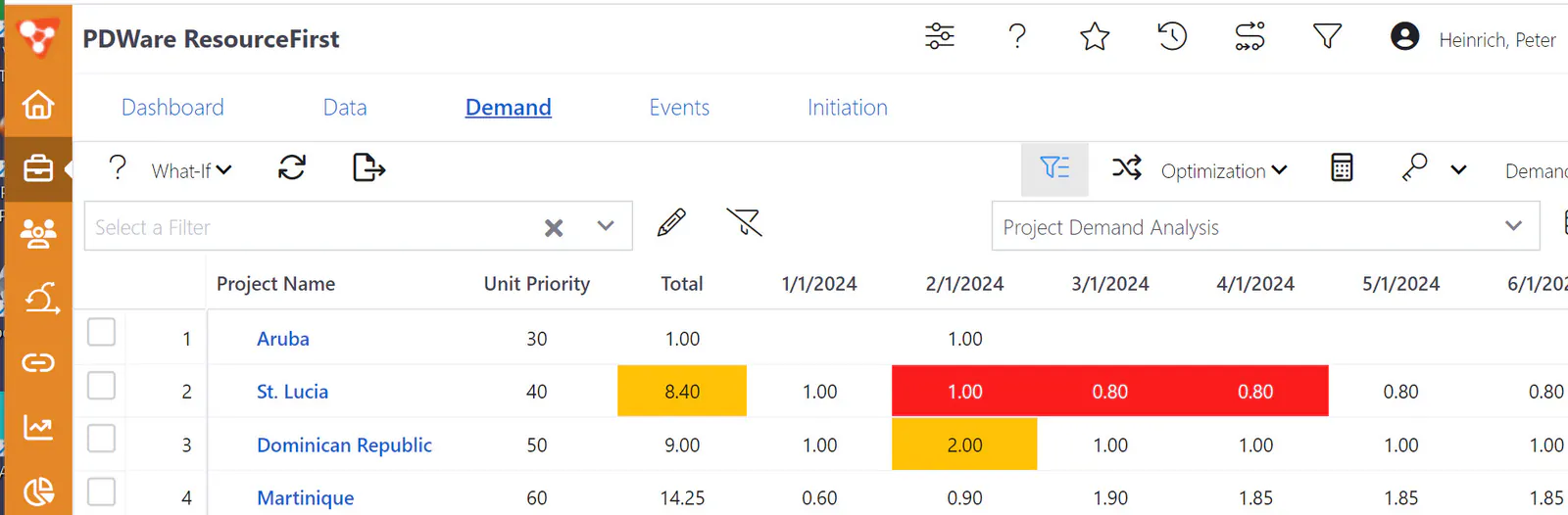1568x515 pixels.
Task: Clear filter with crossed funnel icon
Action: [x=744, y=222]
